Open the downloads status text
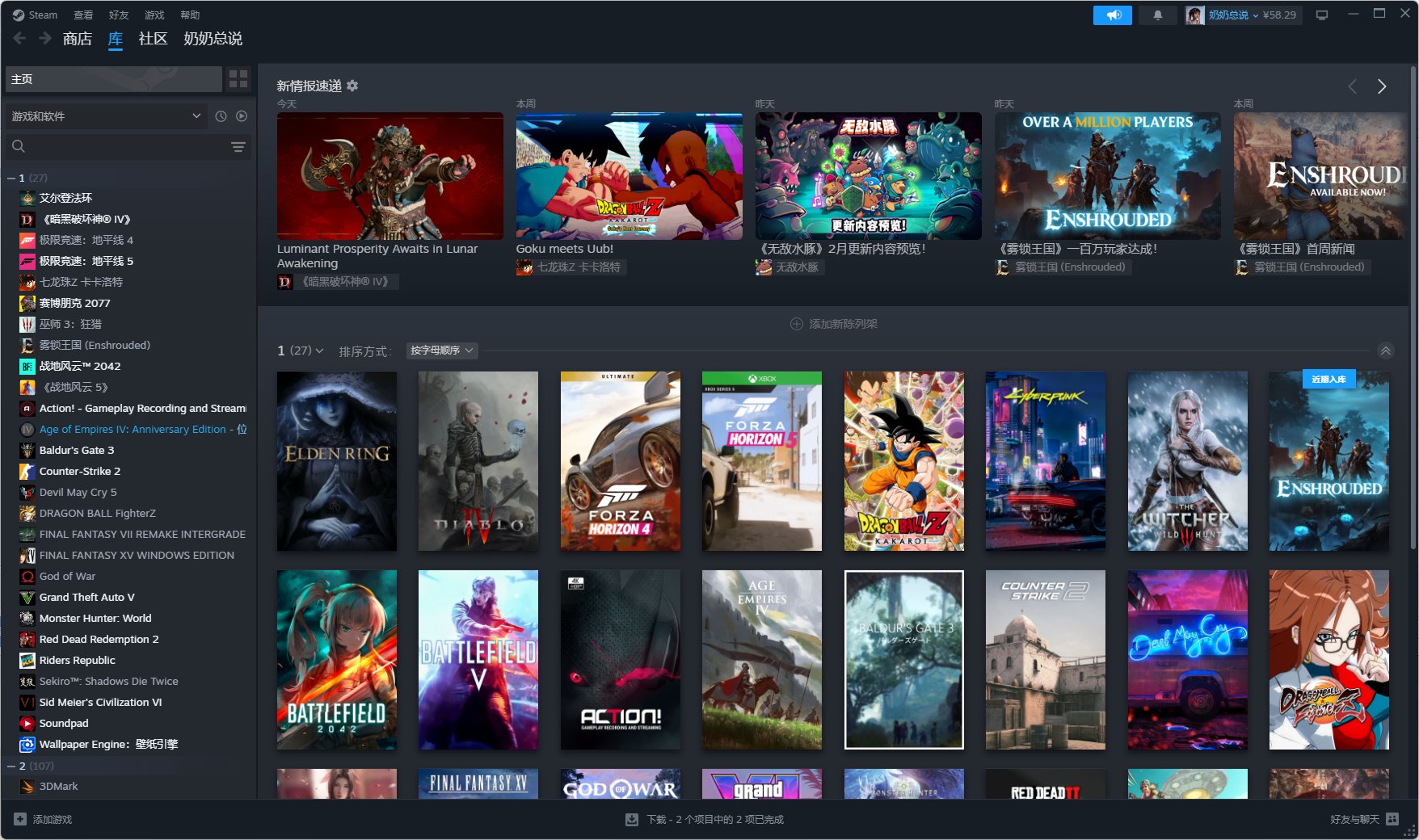Image resolution: width=1419 pixels, height=840 pixels. pyautogui.click(x=715, y=819)
